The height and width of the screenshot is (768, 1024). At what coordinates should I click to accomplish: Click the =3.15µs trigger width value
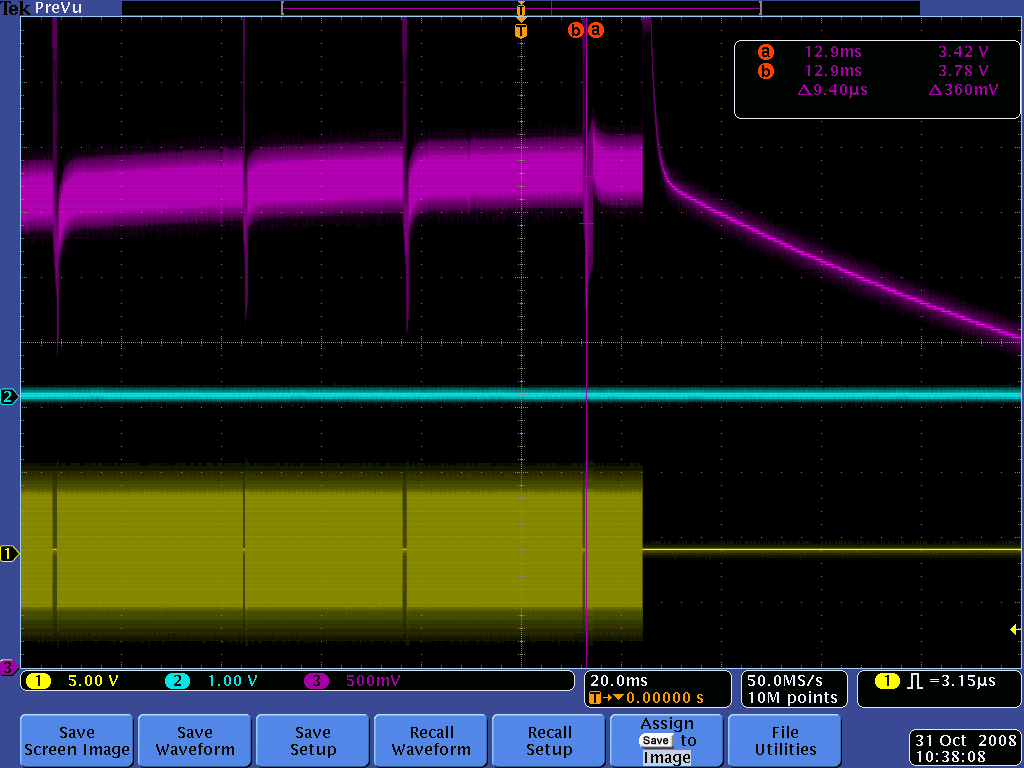coord(962,681)
